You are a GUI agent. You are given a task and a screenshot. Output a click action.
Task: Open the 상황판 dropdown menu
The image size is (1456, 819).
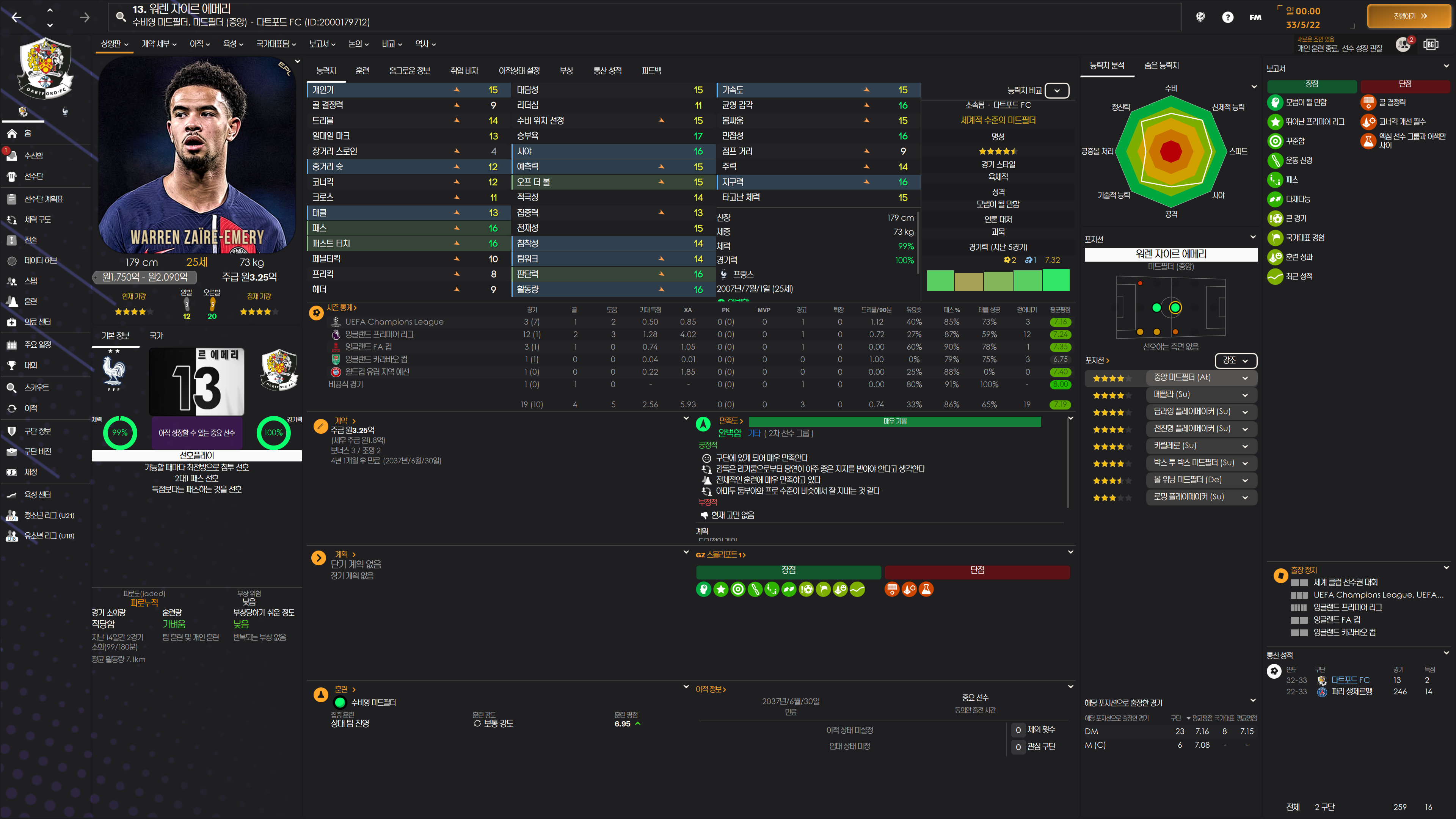click(x=114, y=44)
